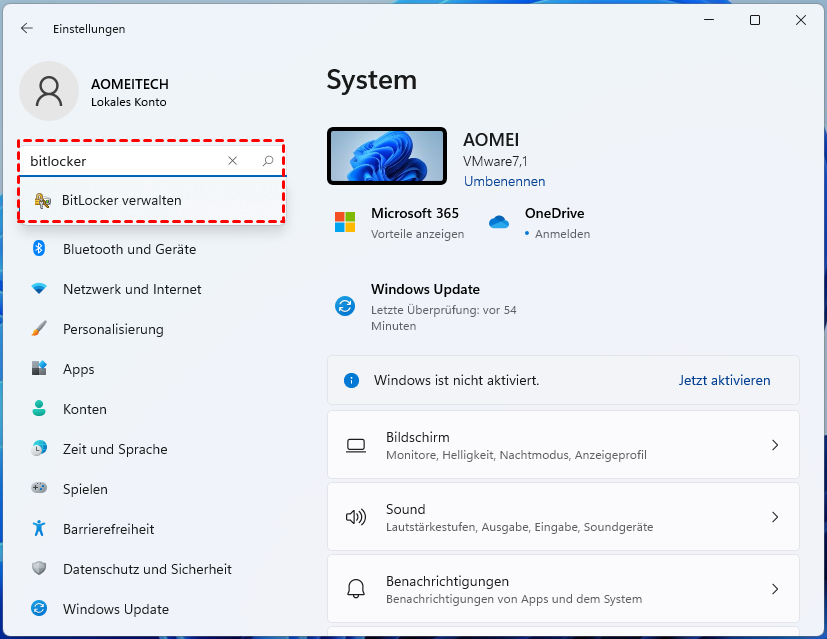Open the Sound settings card
This screenshot has height=639, width=827.
point(563,517)
